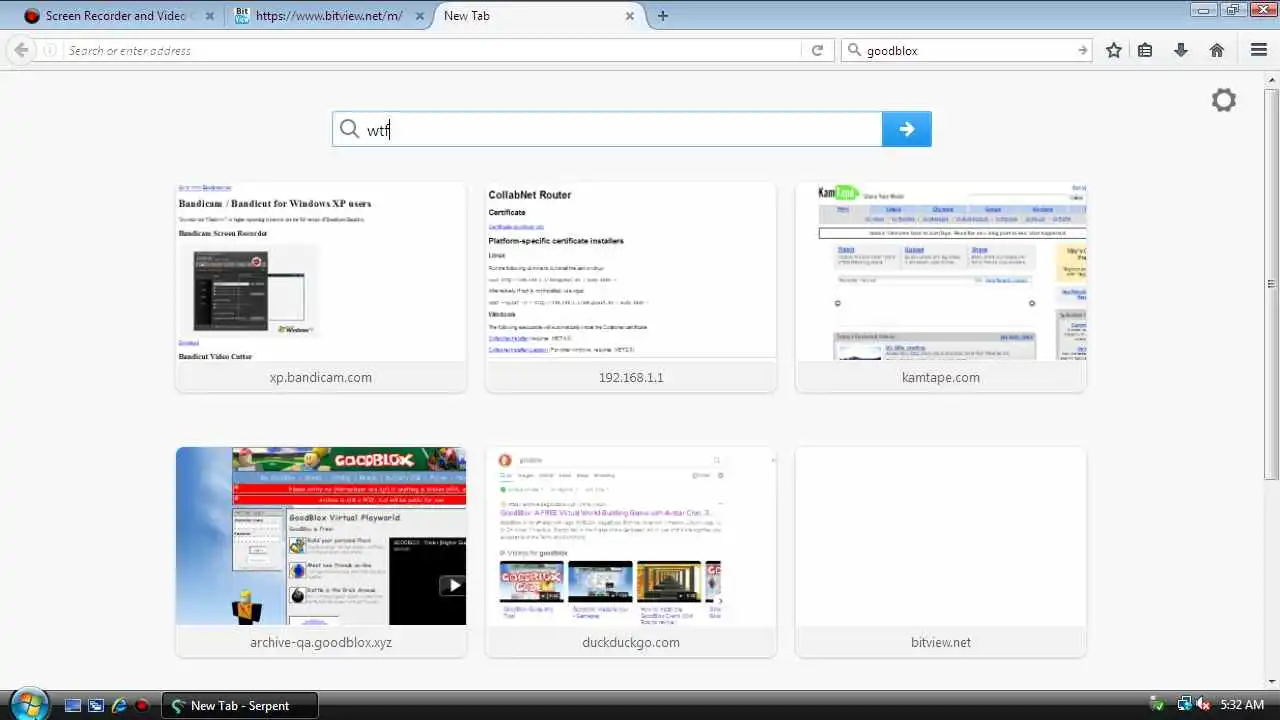Open the muted volume tray icon
The height and width of the screenshot is (720, 1280).
(1203, 705)
